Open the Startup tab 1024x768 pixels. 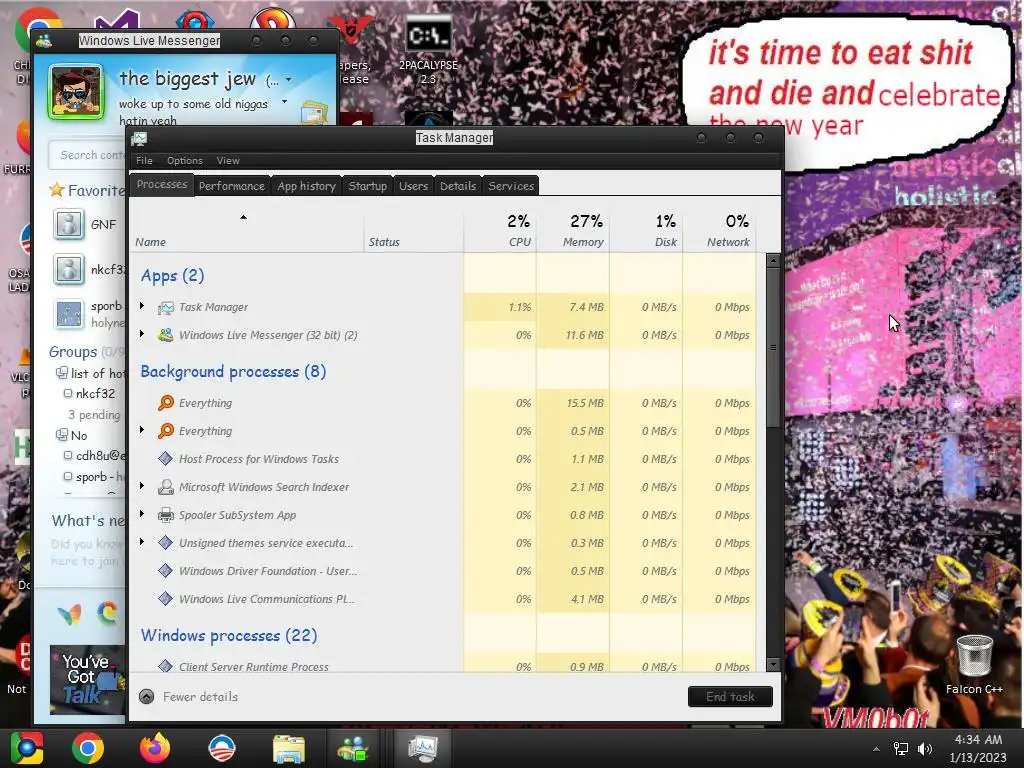click(368, 186)
